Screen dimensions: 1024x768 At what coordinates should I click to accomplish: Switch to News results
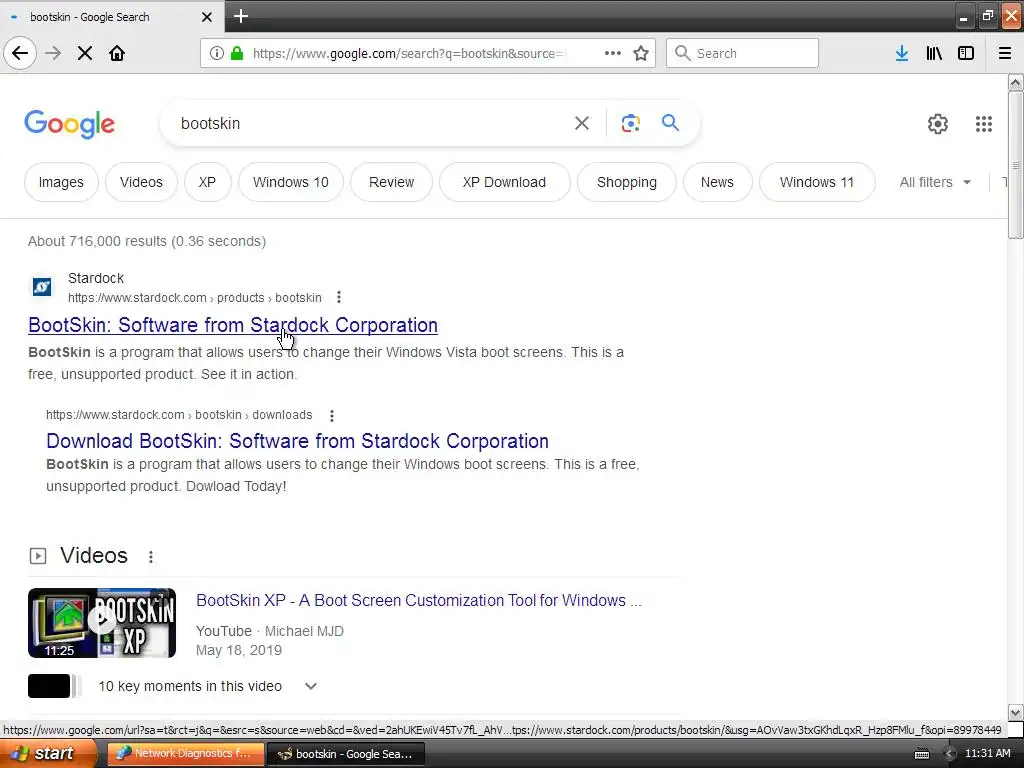[717, 182]
